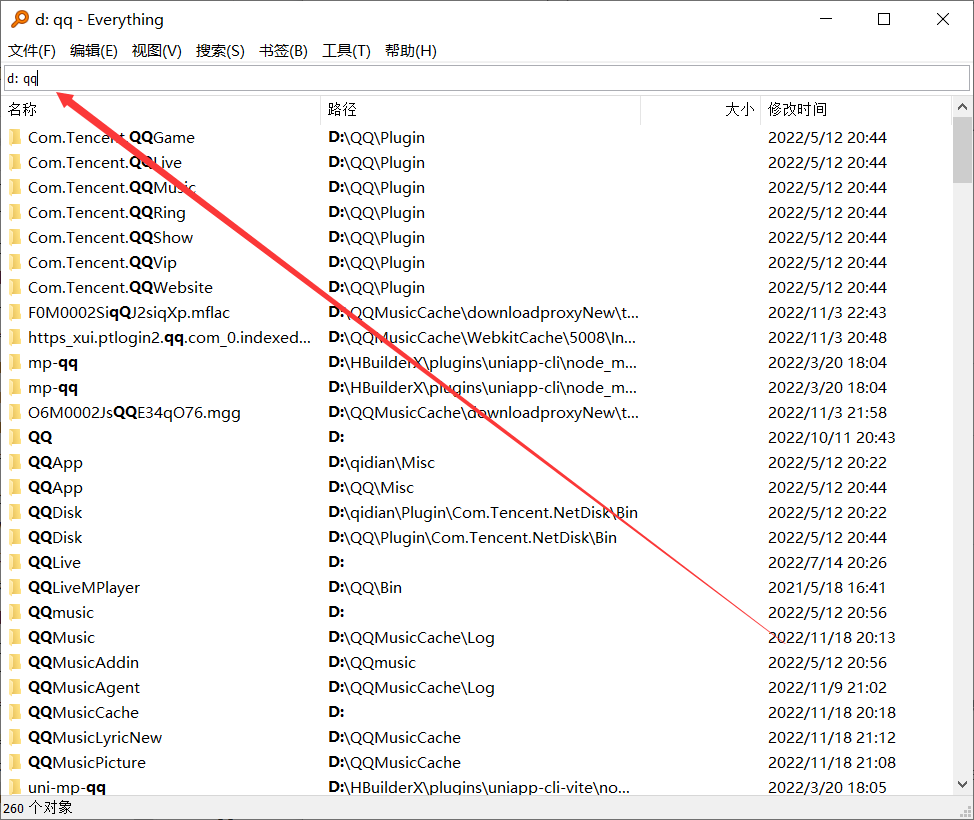
Task: Click the folder icon of QQLive
Action: click(16, 562)
